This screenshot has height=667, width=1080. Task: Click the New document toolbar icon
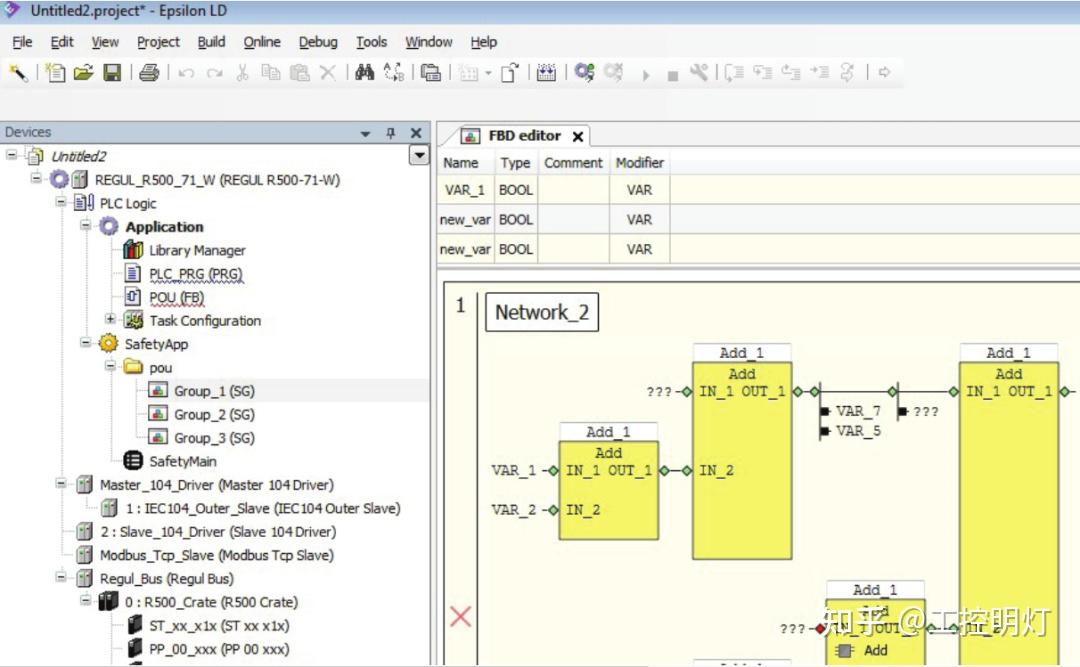pyautogui.click(x=55, y=72)
